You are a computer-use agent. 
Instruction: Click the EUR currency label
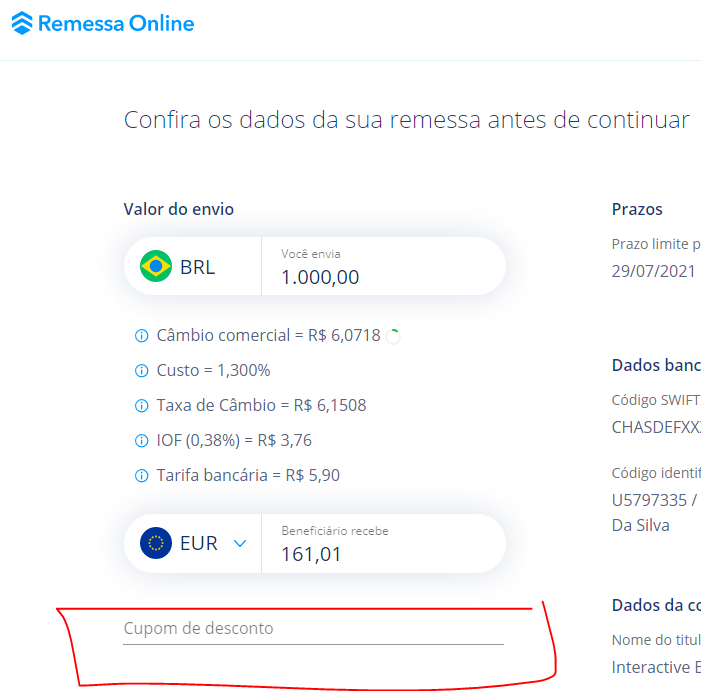pyautogui.click(x=199, y=544)
